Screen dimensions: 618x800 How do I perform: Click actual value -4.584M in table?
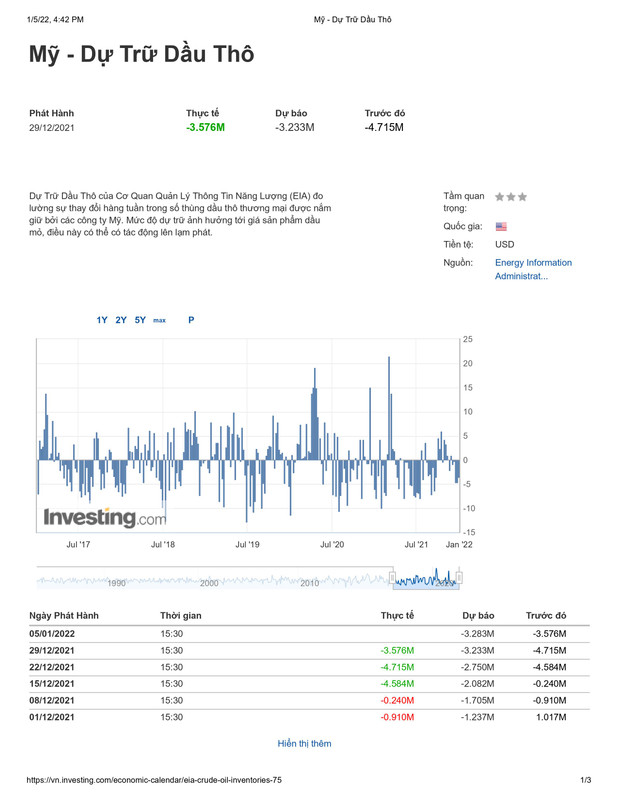pyautogui.click(x=398, y=684)
